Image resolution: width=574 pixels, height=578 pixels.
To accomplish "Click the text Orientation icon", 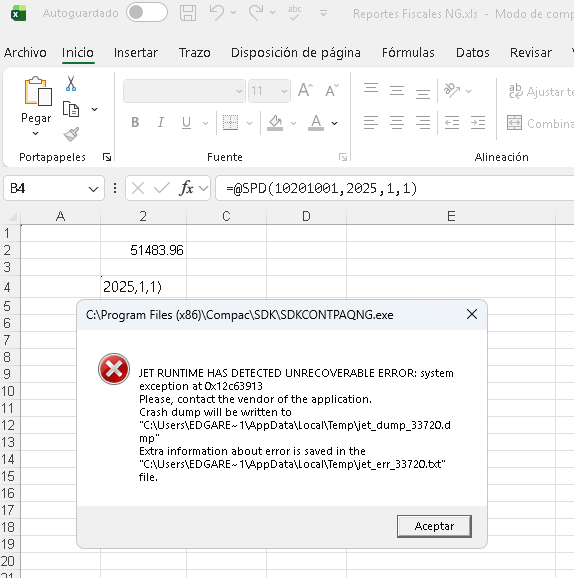I will pos(452,91).
